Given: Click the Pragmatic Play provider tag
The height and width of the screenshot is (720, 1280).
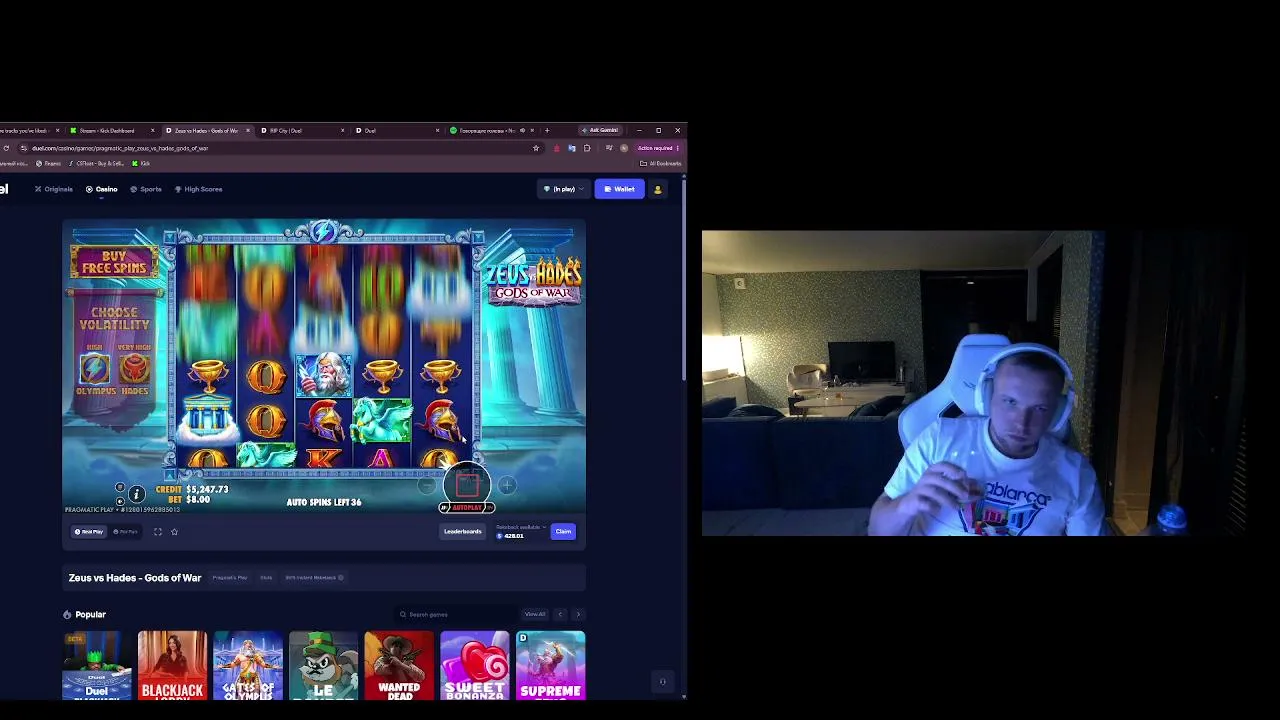Looking at the screenshot, I should click(x=230, y=578).
